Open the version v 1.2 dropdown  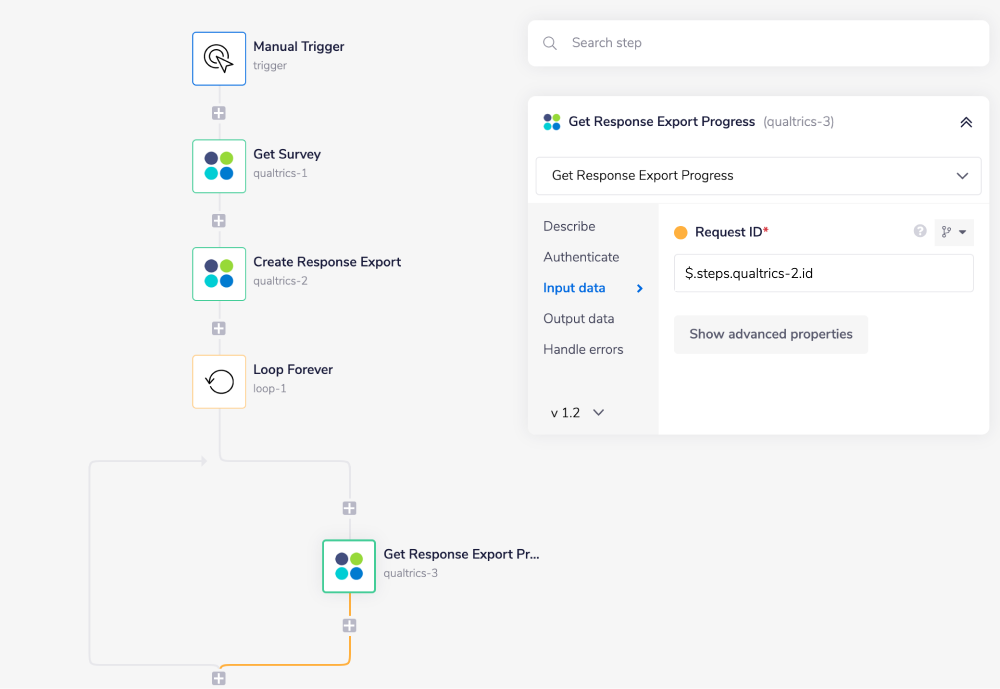(x=578, y=412)
